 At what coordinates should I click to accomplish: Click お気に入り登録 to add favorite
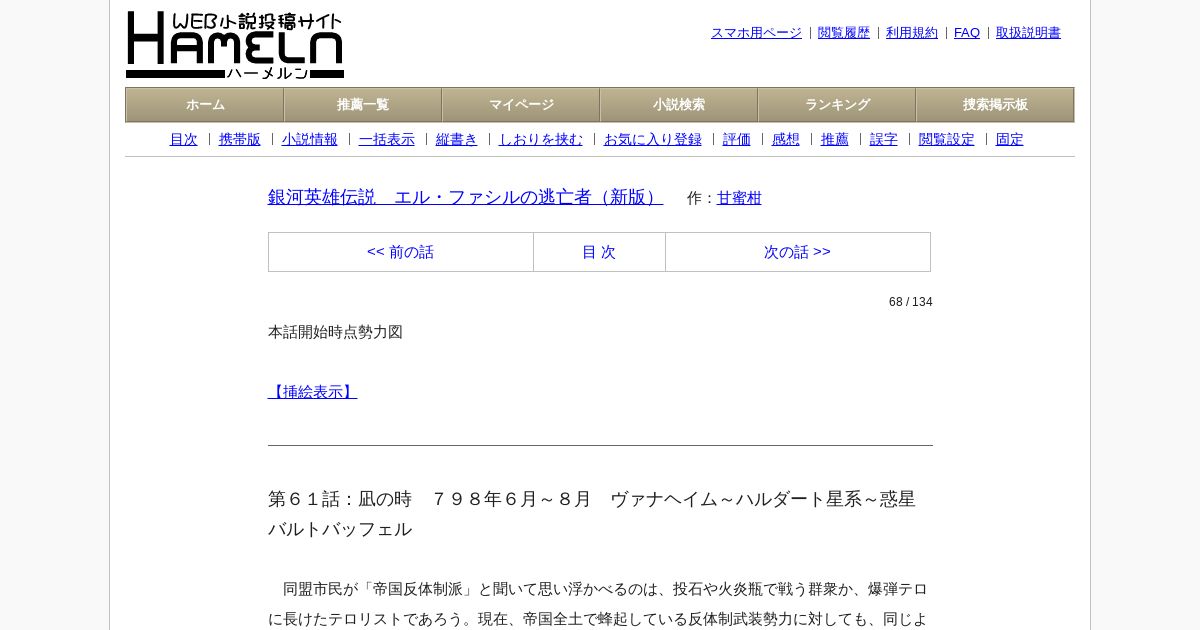point(653,139)
